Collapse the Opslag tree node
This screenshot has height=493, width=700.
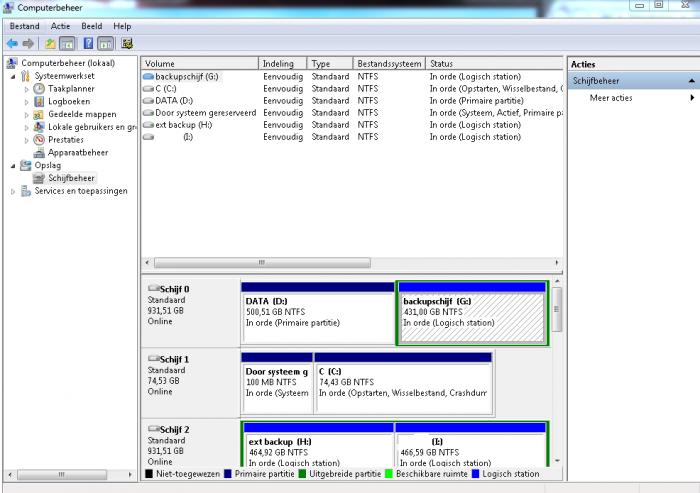pos(12,166)
